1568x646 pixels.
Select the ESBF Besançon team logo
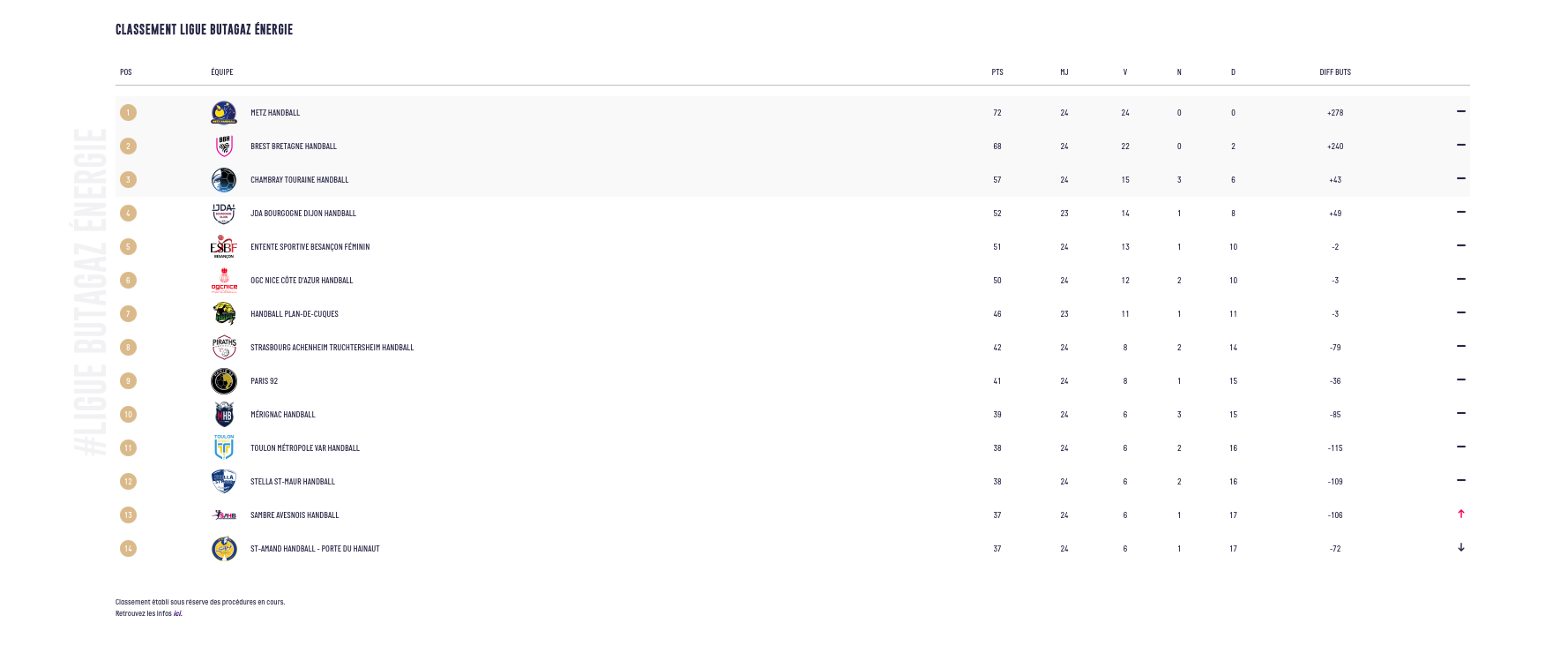pyautogui.click(x=224, y=247)
